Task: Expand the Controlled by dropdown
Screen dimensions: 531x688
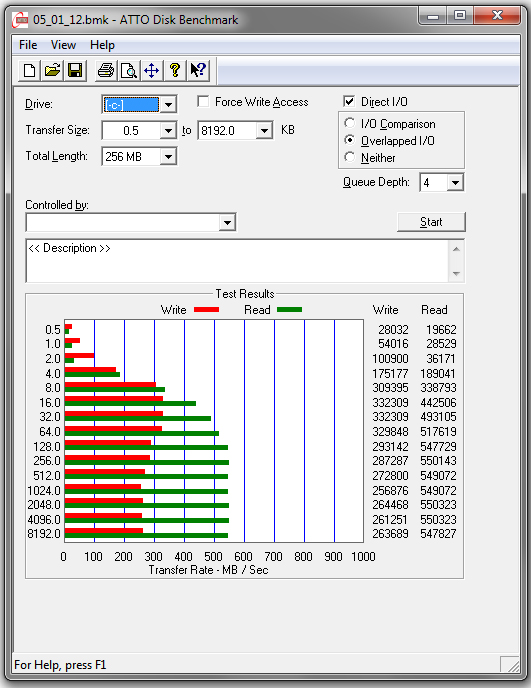Action: click(227, 222)
